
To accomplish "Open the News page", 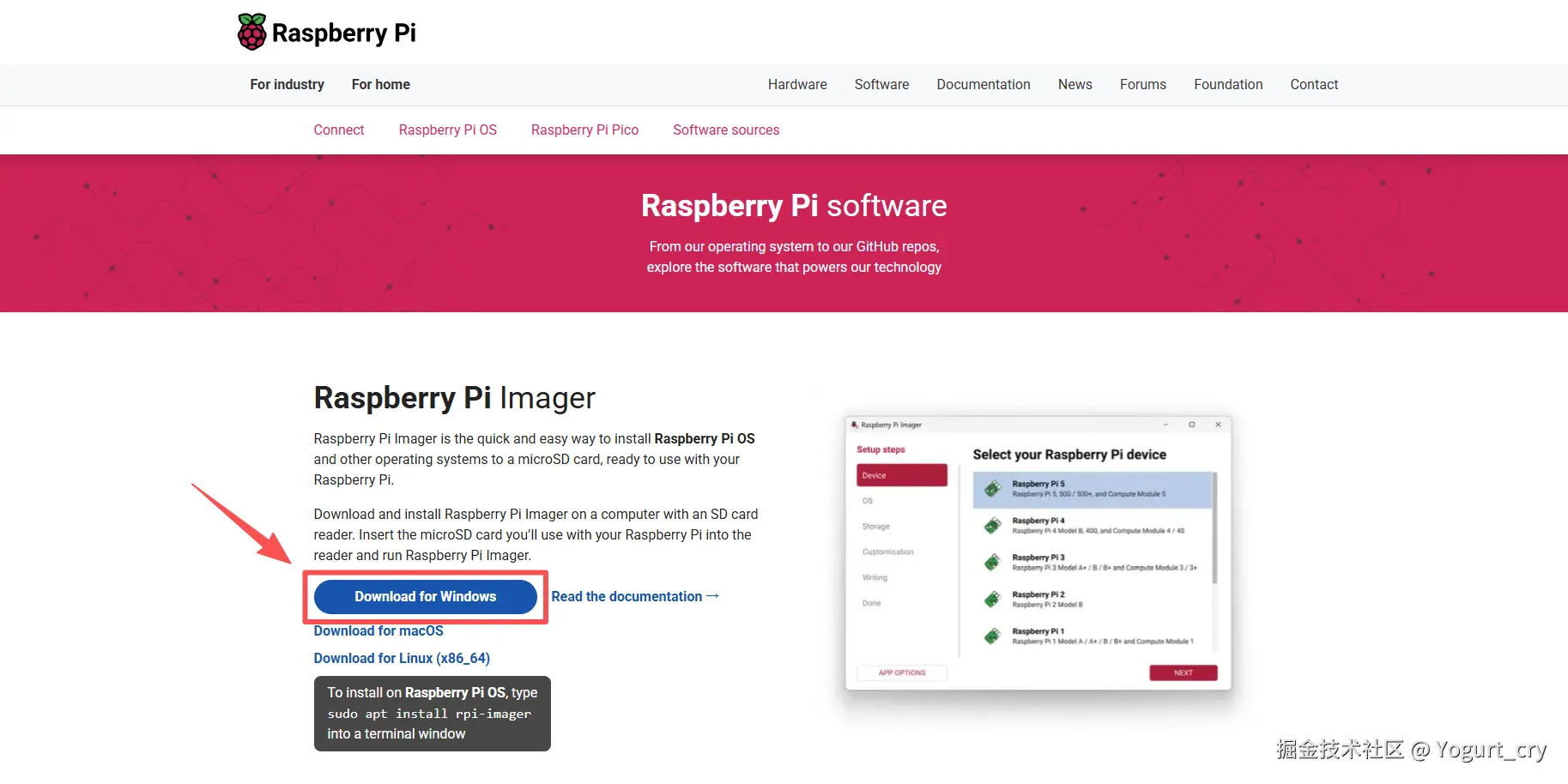I will click(x=1075, y=84).
